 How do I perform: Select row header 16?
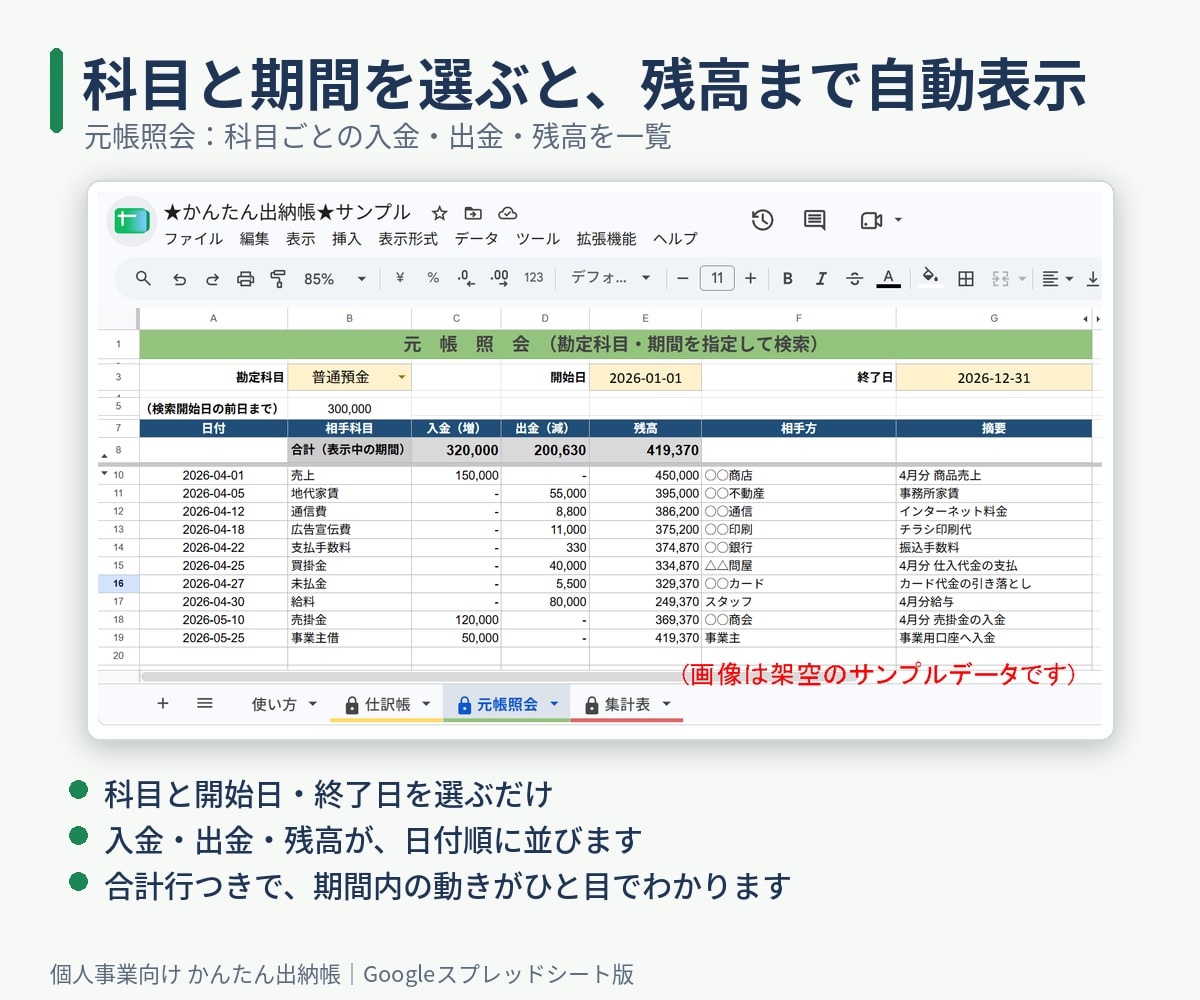pos(118,583)
